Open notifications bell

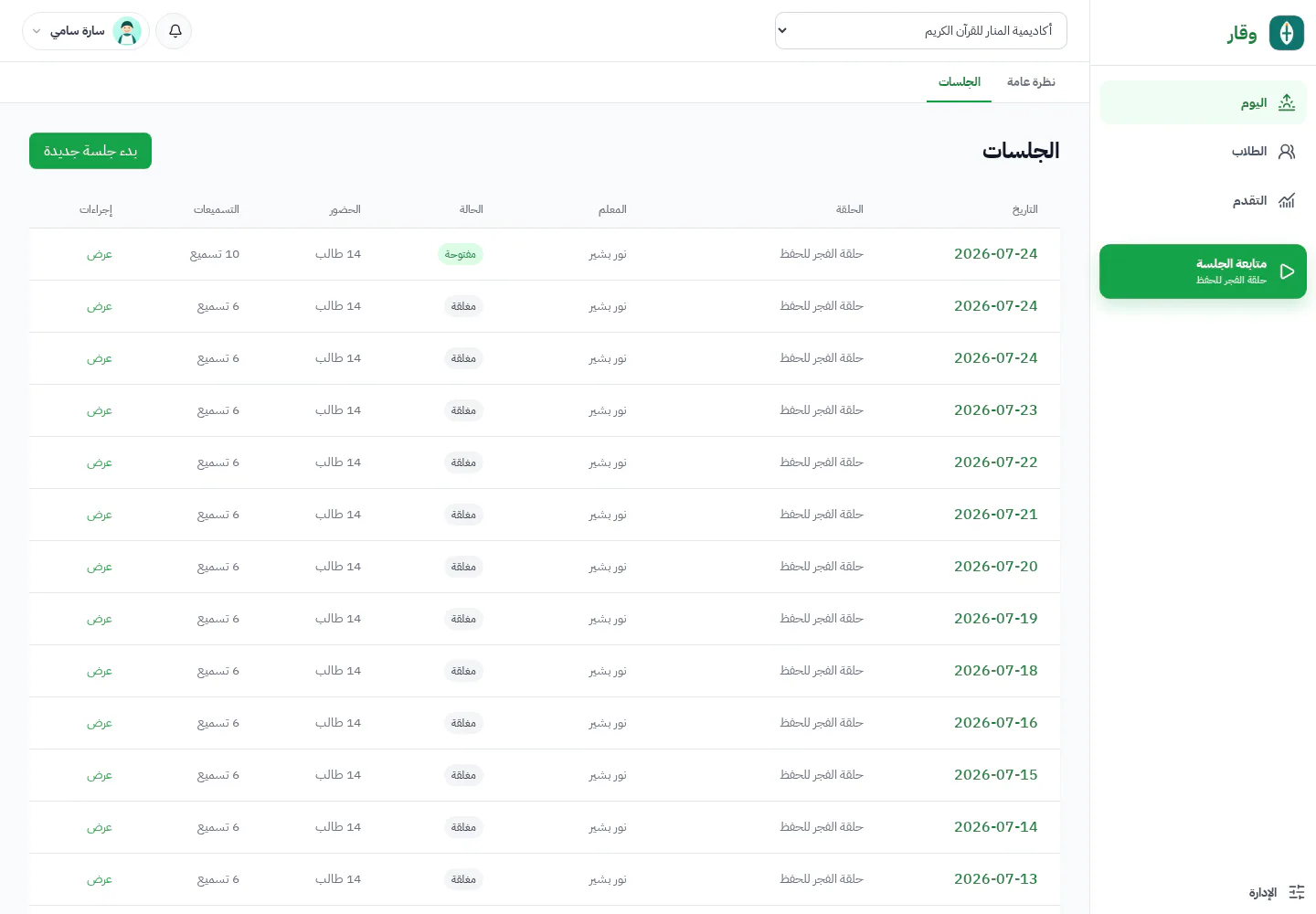coord(175,31)
